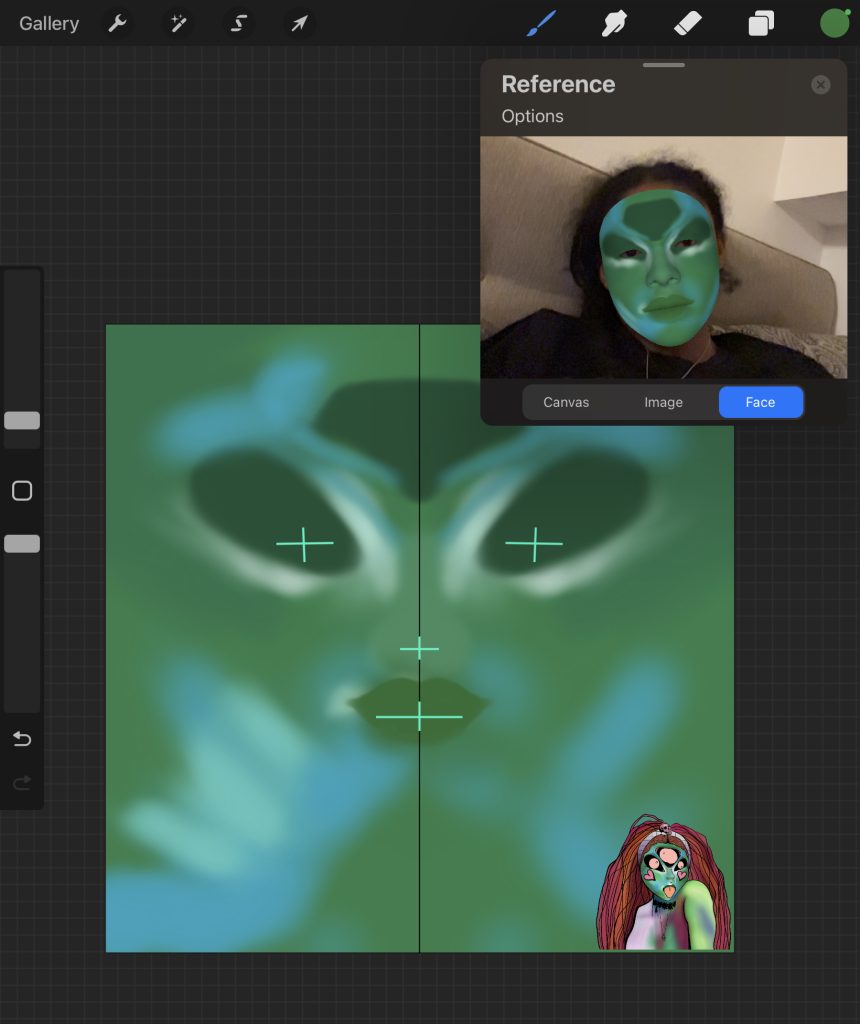Close the Reference panel
The height and width of the screenshot is (1024, 860).
click(820, 84)
